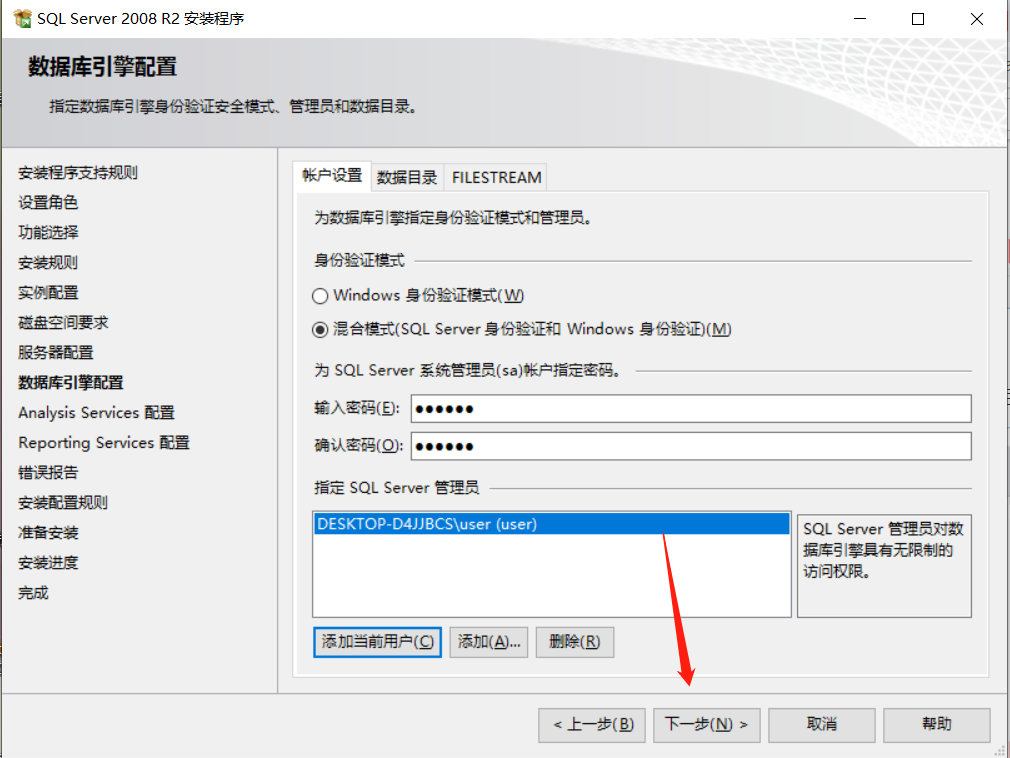Click 功能选择 step in sidebar
The height and width of the screenshot is (758, 1010).
48,232
